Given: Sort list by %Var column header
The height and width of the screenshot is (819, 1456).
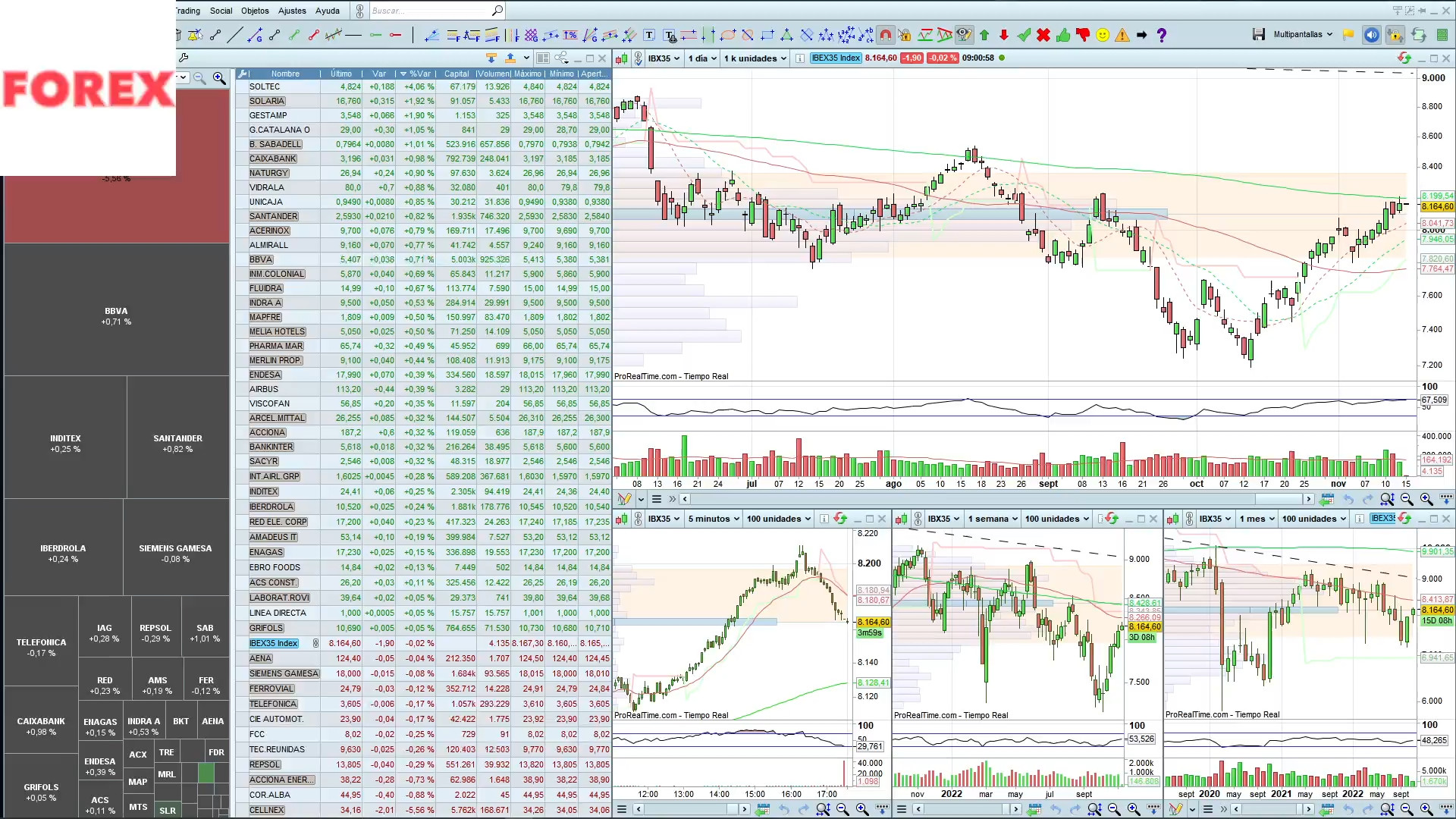Looking at the screenshot, I should 419,74.
